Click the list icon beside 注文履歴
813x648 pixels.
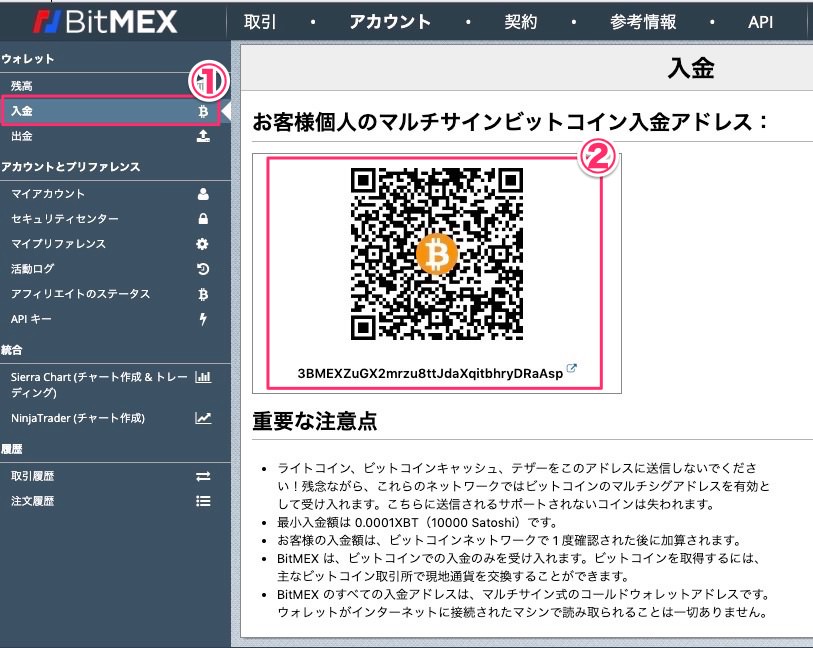click(x=203, y=501)
